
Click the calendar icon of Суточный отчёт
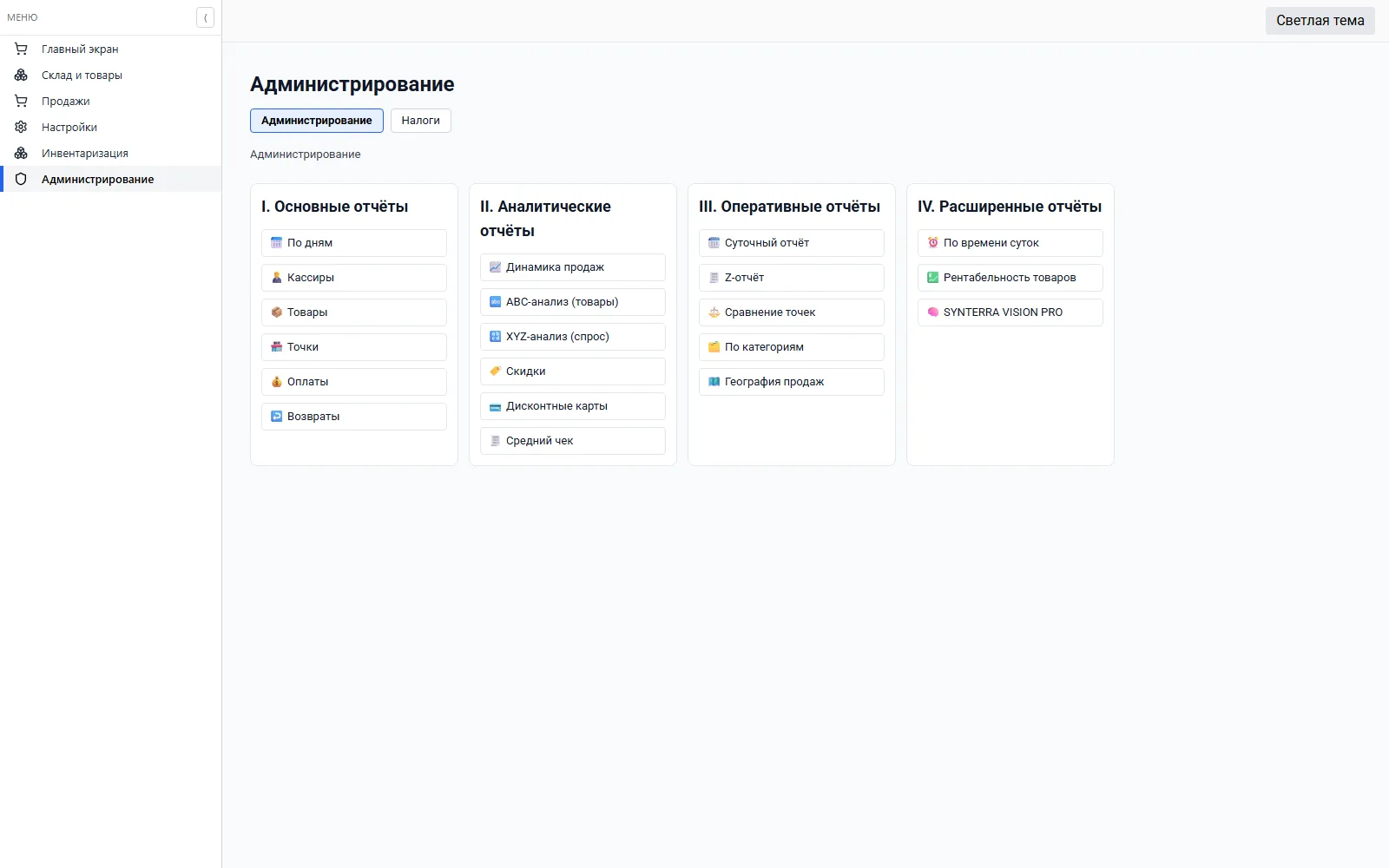(x=714, y=243)
